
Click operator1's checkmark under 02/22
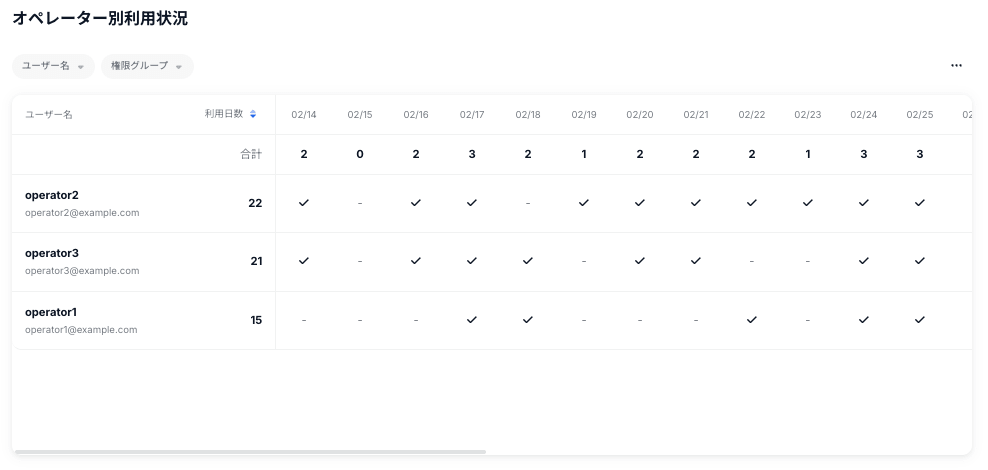tap(752, 320)
